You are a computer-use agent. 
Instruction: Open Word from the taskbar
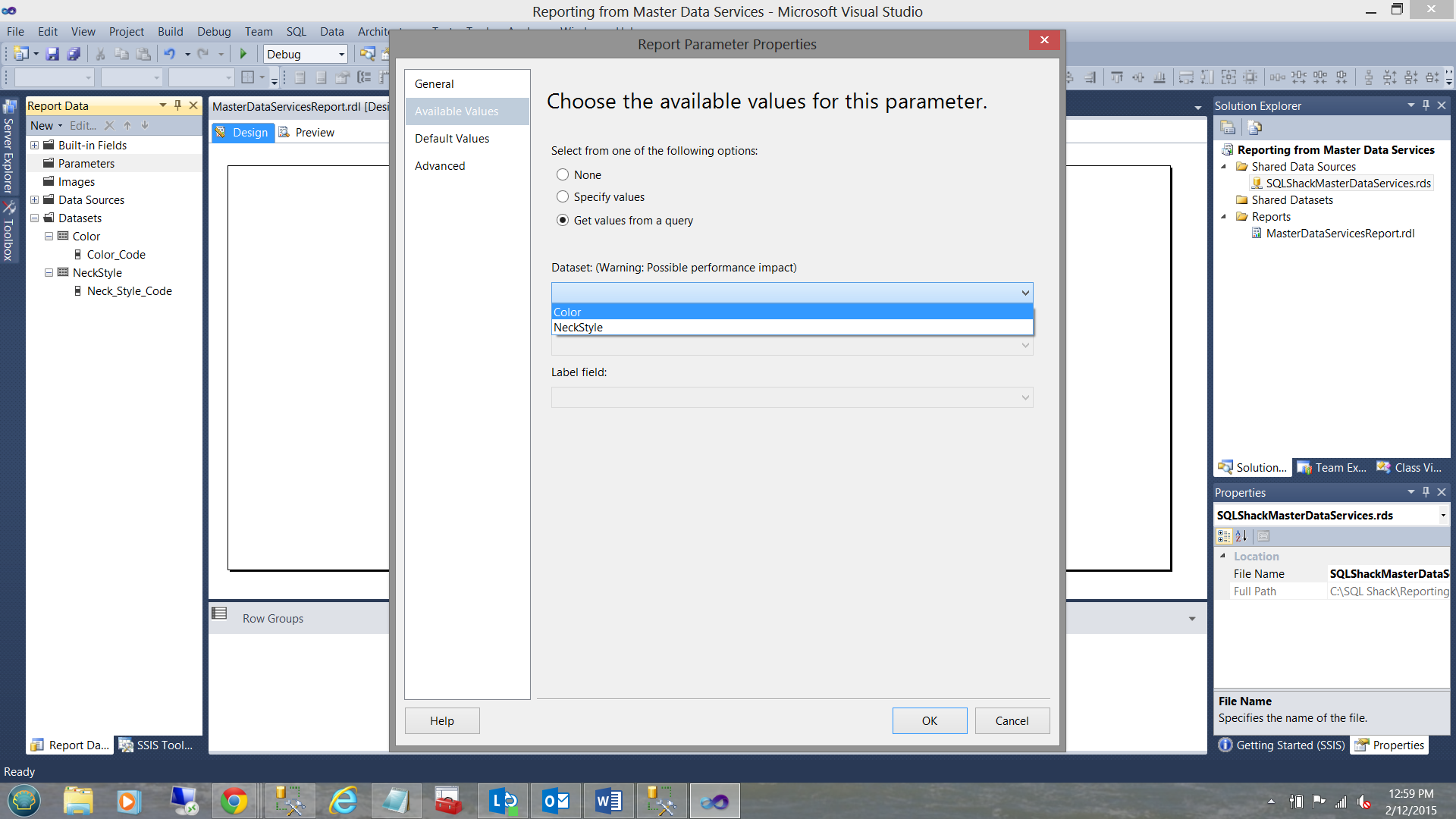pyautogui.click(x=608, y=801)
